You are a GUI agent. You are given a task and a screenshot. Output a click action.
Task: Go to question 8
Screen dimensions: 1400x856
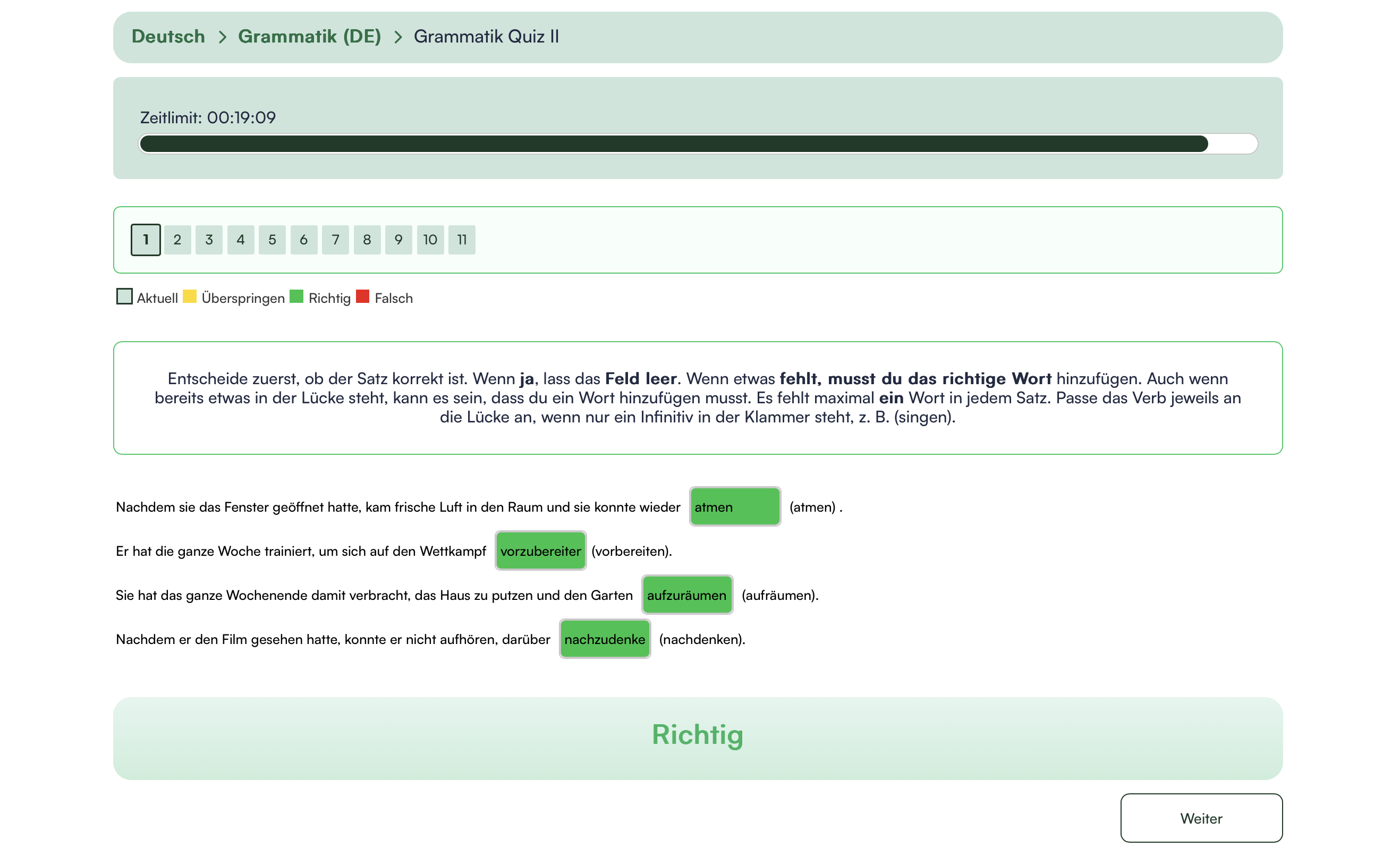coord(367,240)
